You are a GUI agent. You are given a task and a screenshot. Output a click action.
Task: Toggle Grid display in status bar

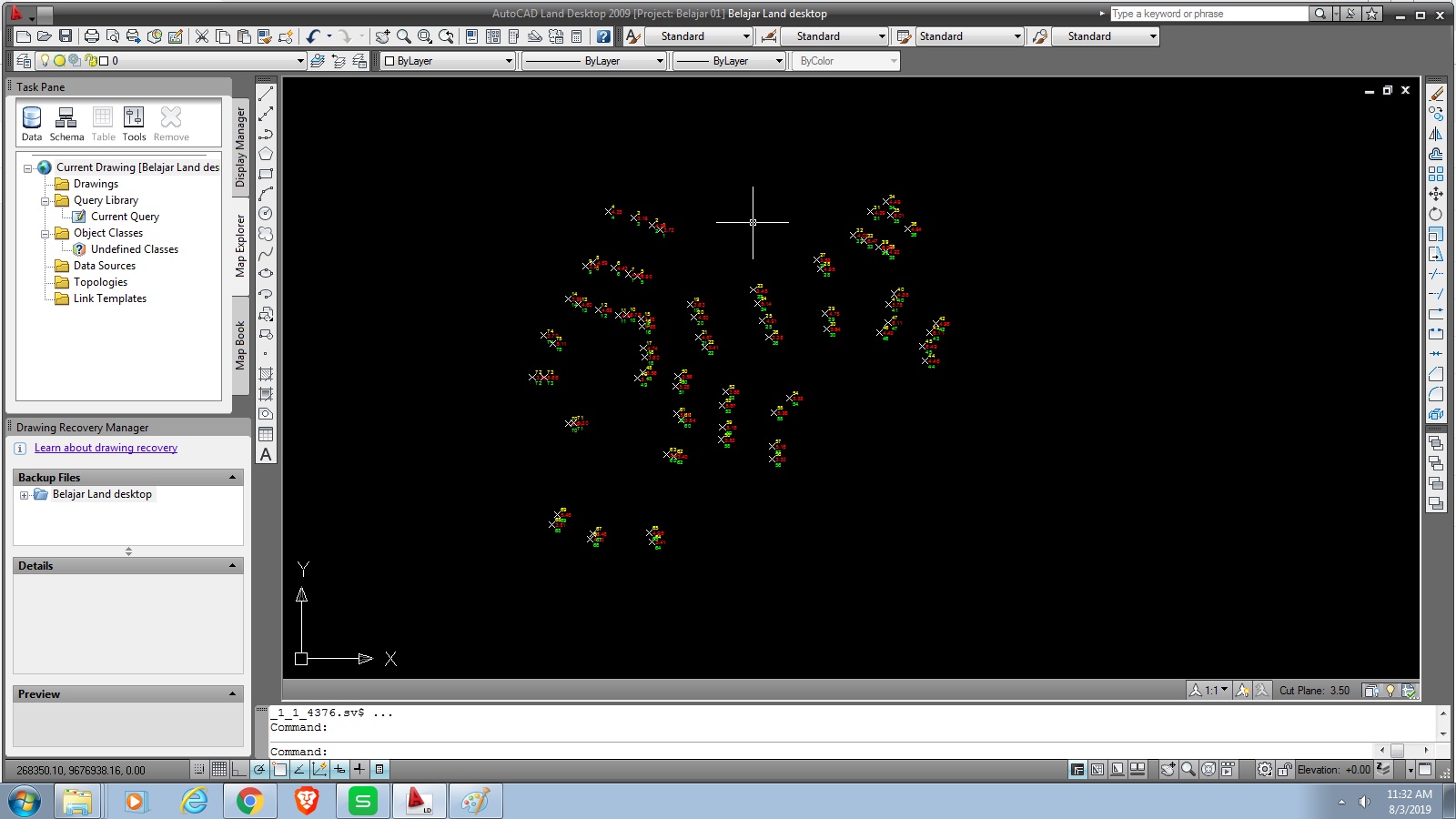point(219,769)
